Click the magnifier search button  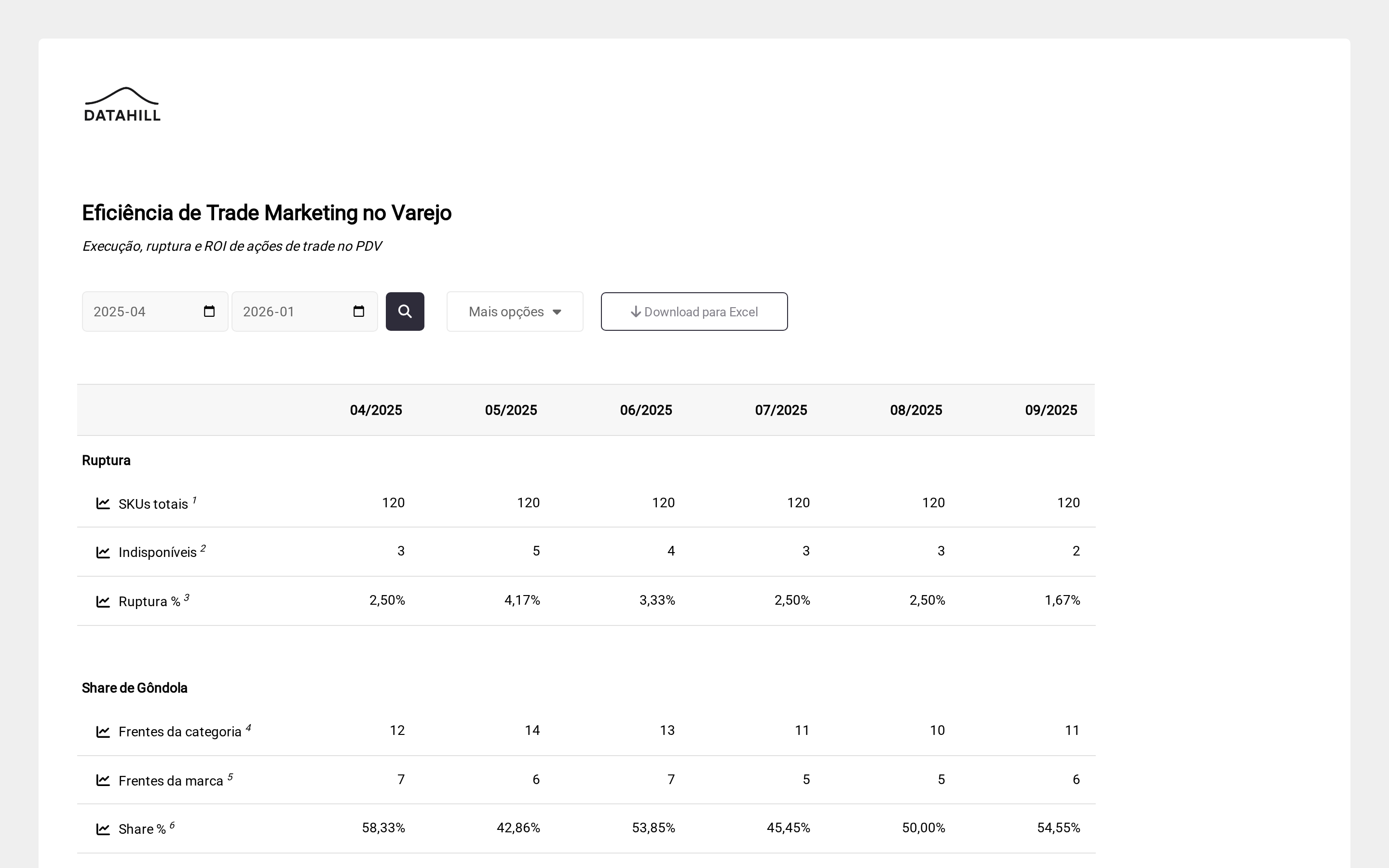pos(405,311)
